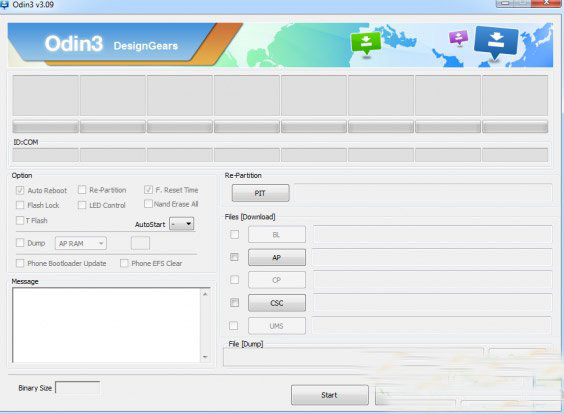Toggle the F. Reset Time checkbox
Image resolution: width=564 pixels, height=414 pixels.
pos(148,190)
